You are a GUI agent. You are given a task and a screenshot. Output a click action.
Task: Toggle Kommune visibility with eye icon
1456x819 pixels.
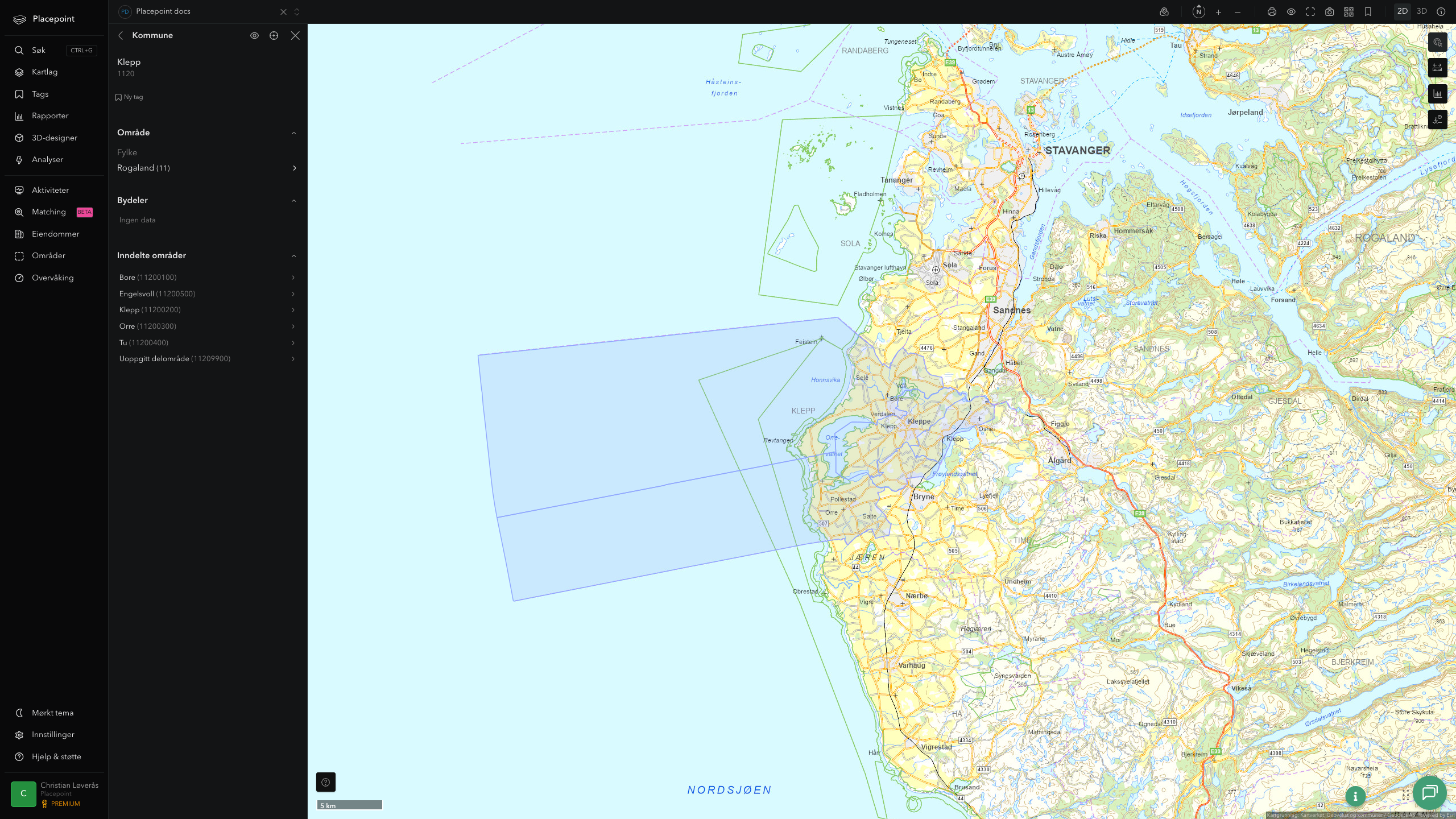(x=254, y=35)
